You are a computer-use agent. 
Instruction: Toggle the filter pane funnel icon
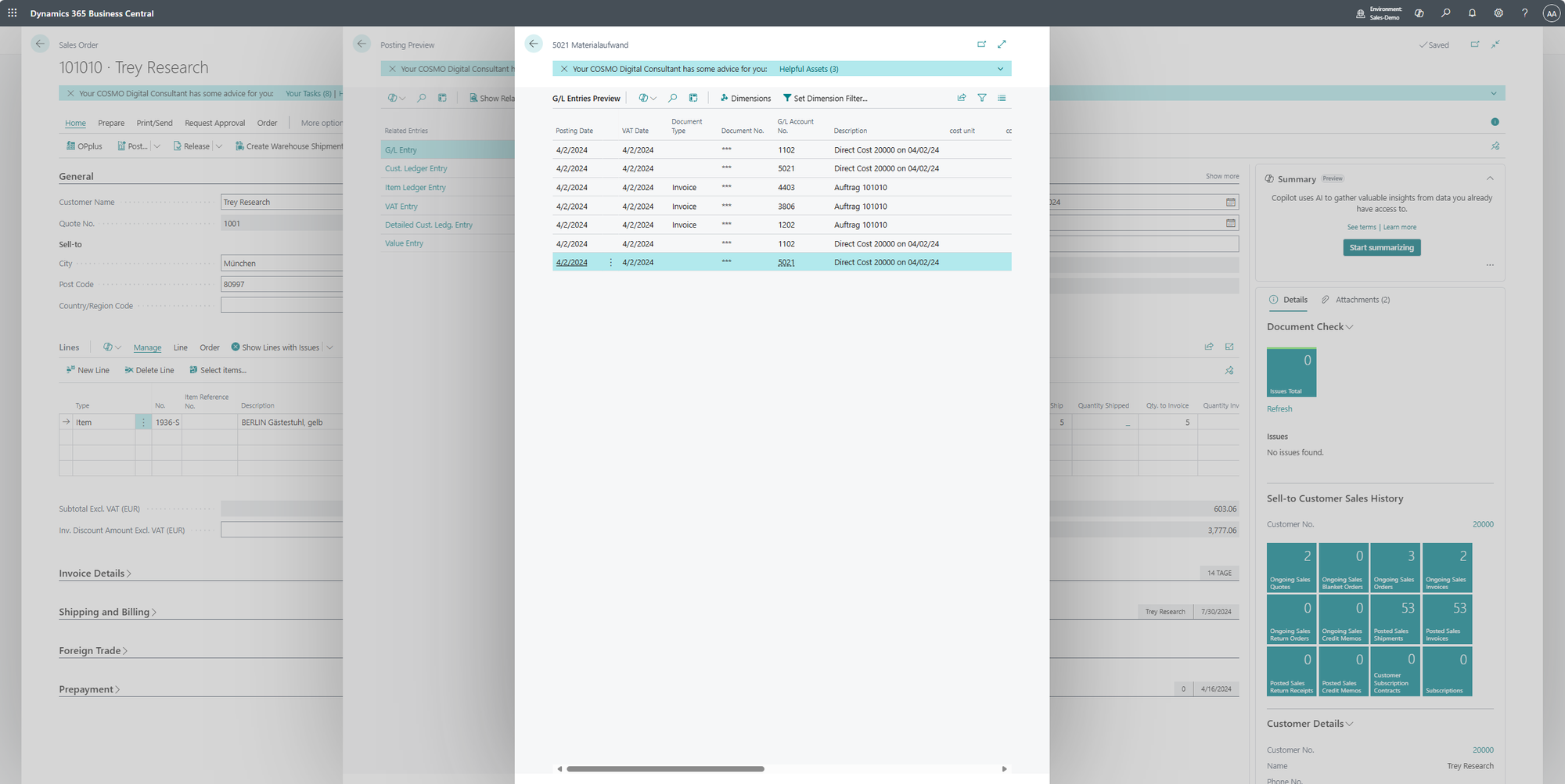[x=982, y=99]
